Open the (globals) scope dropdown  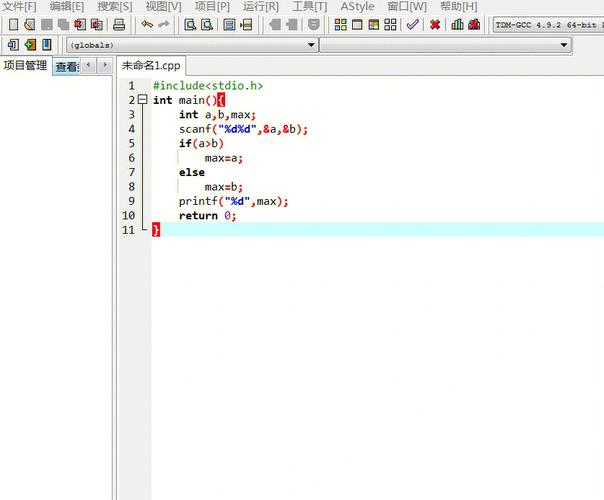coord(192,45)
